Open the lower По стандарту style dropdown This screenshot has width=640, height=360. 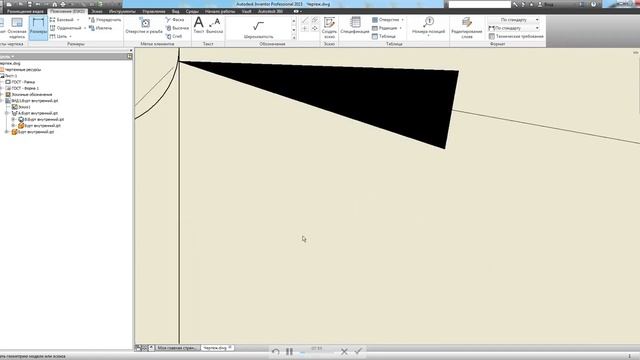point(537,28)
